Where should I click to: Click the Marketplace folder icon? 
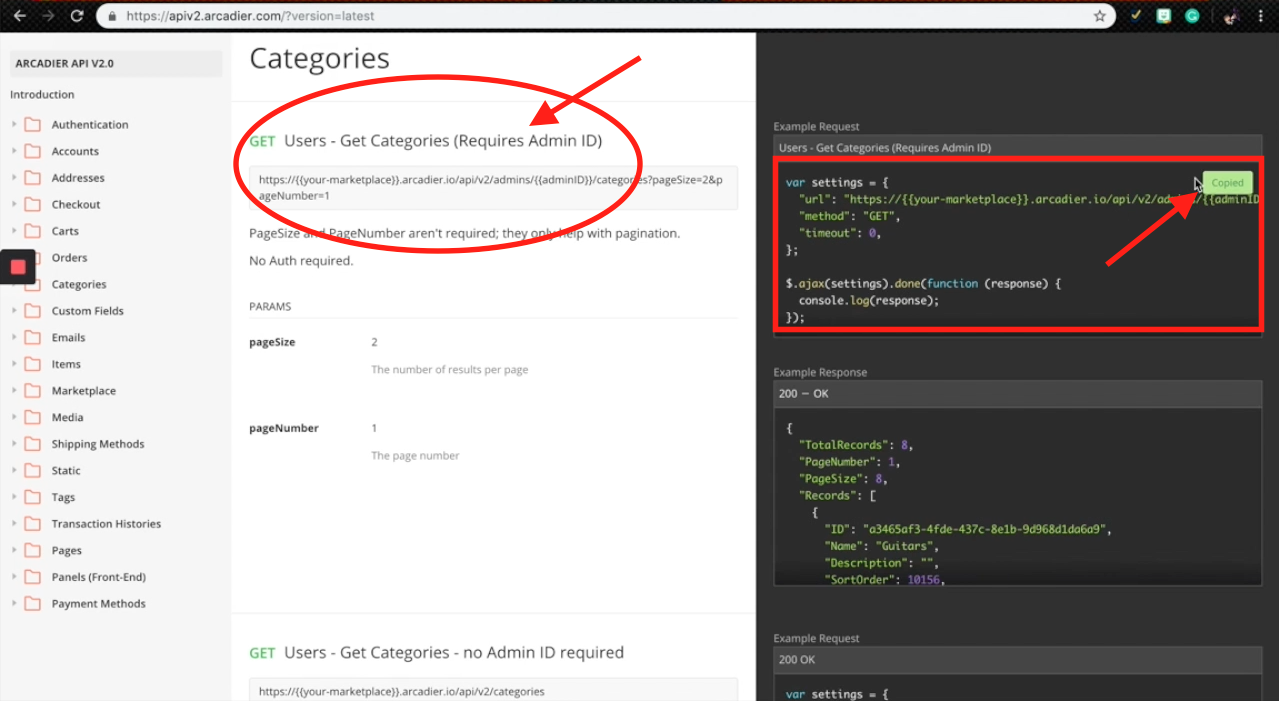(33, 391)
